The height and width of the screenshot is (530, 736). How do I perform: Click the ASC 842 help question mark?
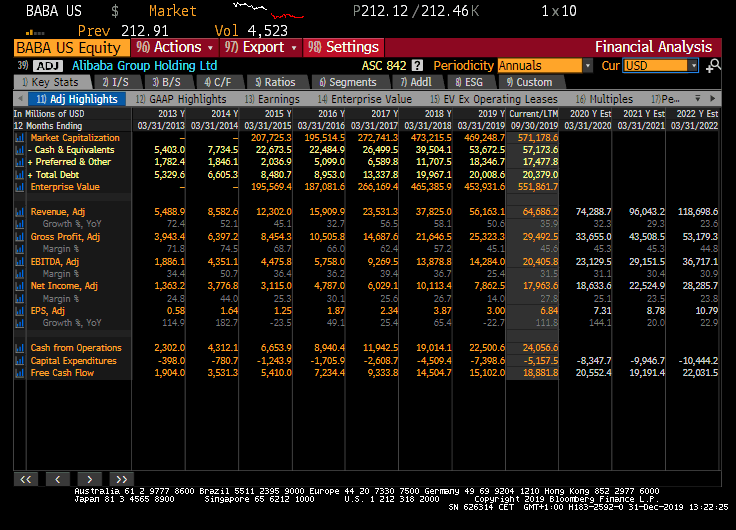click(417, 66)
